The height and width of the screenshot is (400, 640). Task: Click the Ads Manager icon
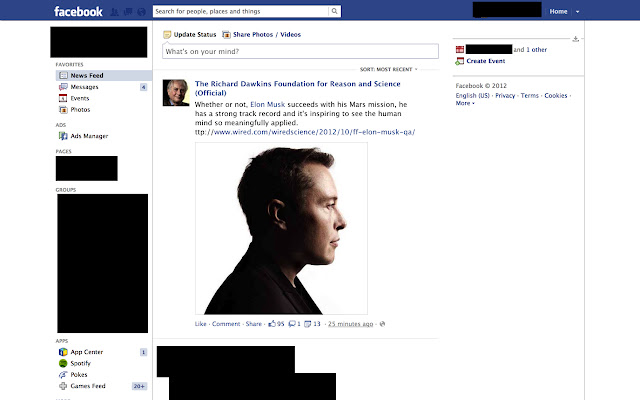(63, 136)
